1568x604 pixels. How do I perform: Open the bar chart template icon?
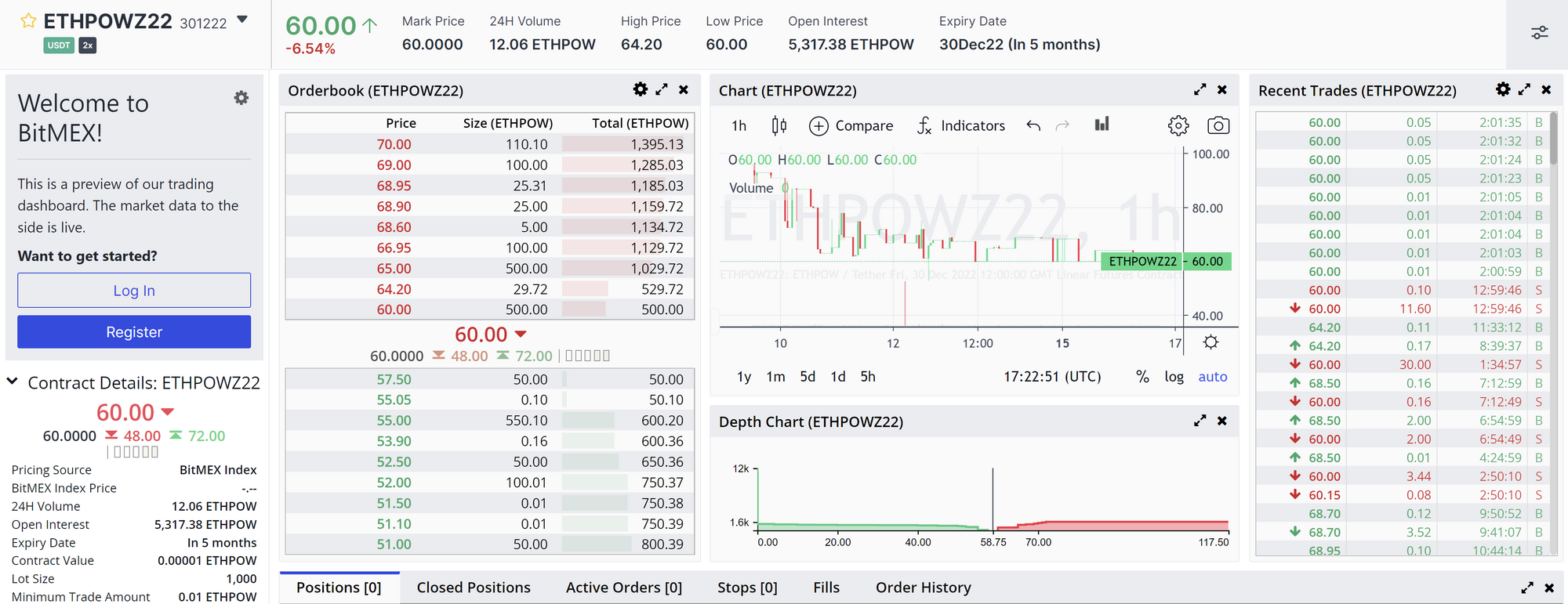(x=1102, y=124)
